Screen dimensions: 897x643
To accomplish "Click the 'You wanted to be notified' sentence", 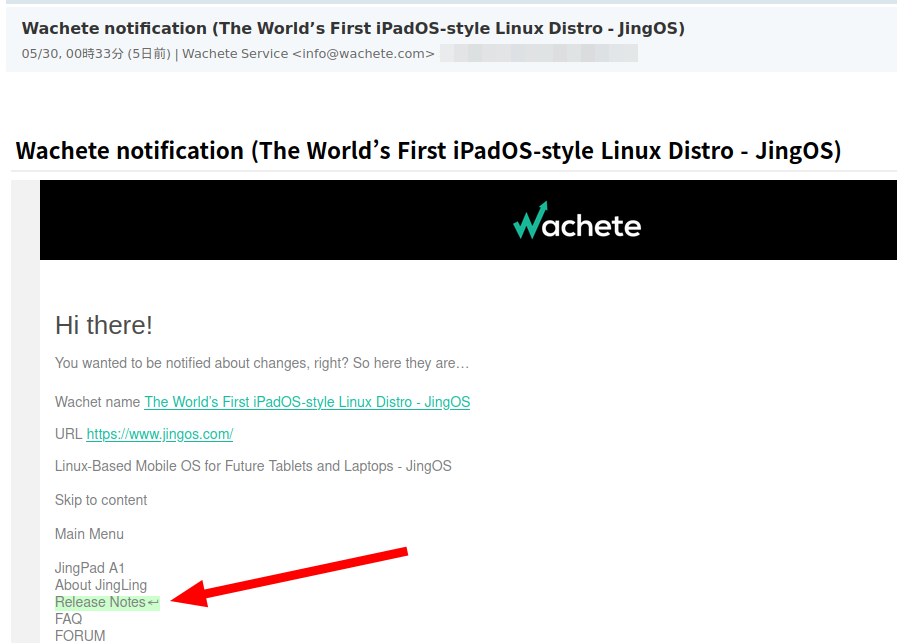I will click(x=262, y=363).
